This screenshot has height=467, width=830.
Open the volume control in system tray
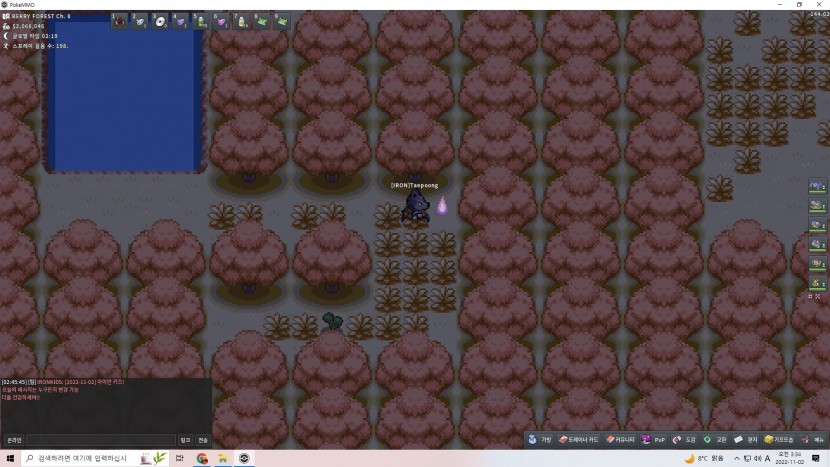point(757,459)
